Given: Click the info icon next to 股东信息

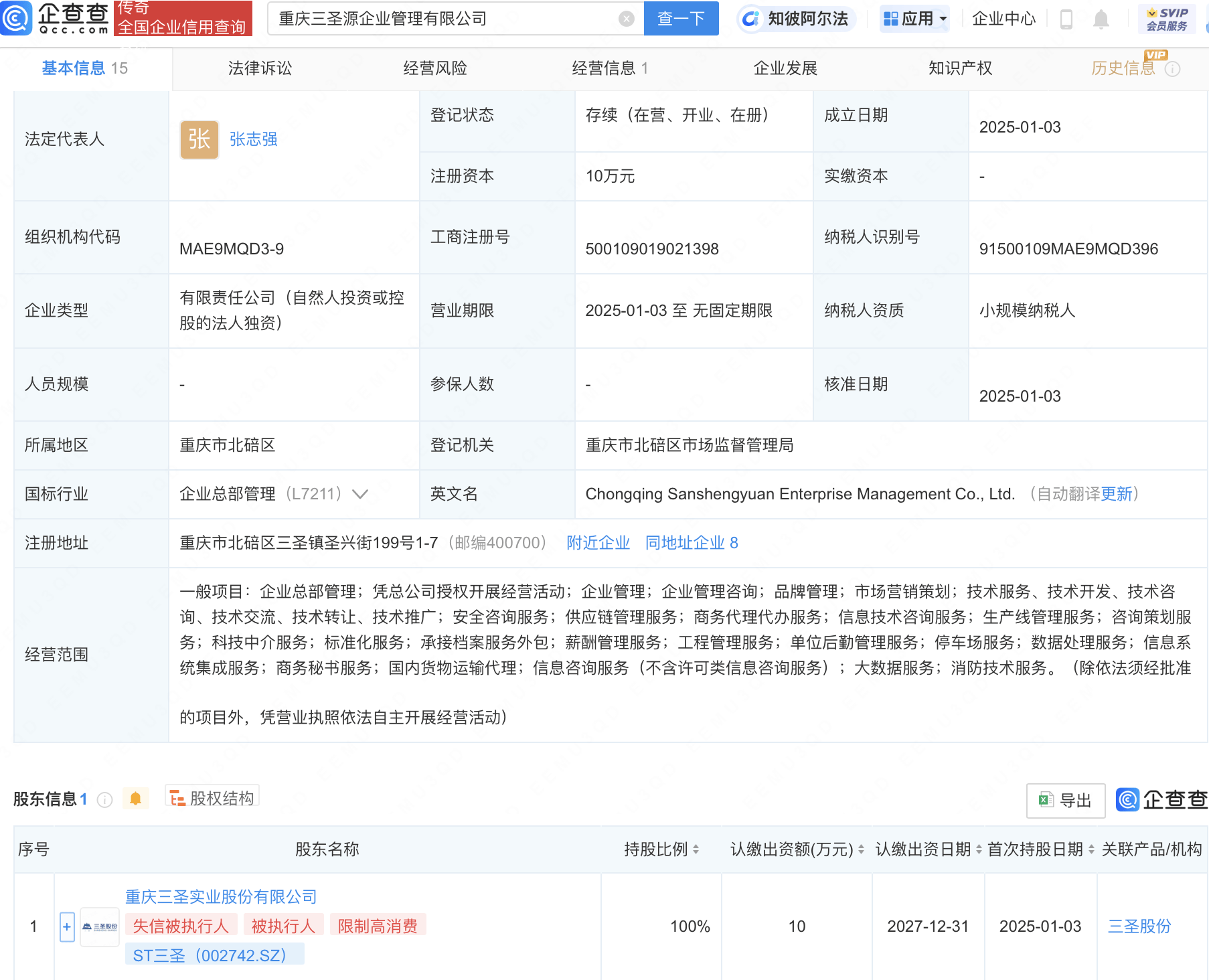Looking at the screenshot, I should tap(104, 799).
